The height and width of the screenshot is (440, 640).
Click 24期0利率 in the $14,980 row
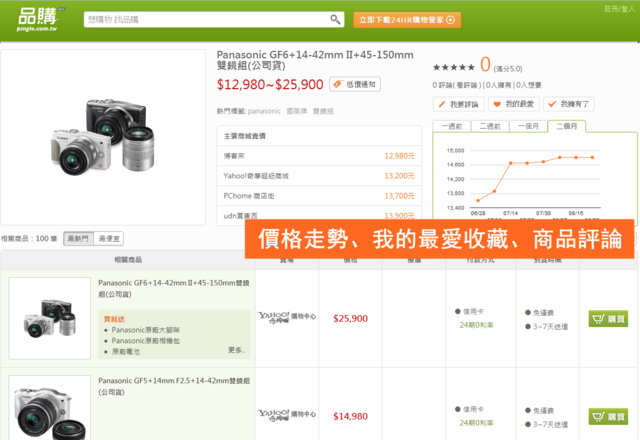476,423
